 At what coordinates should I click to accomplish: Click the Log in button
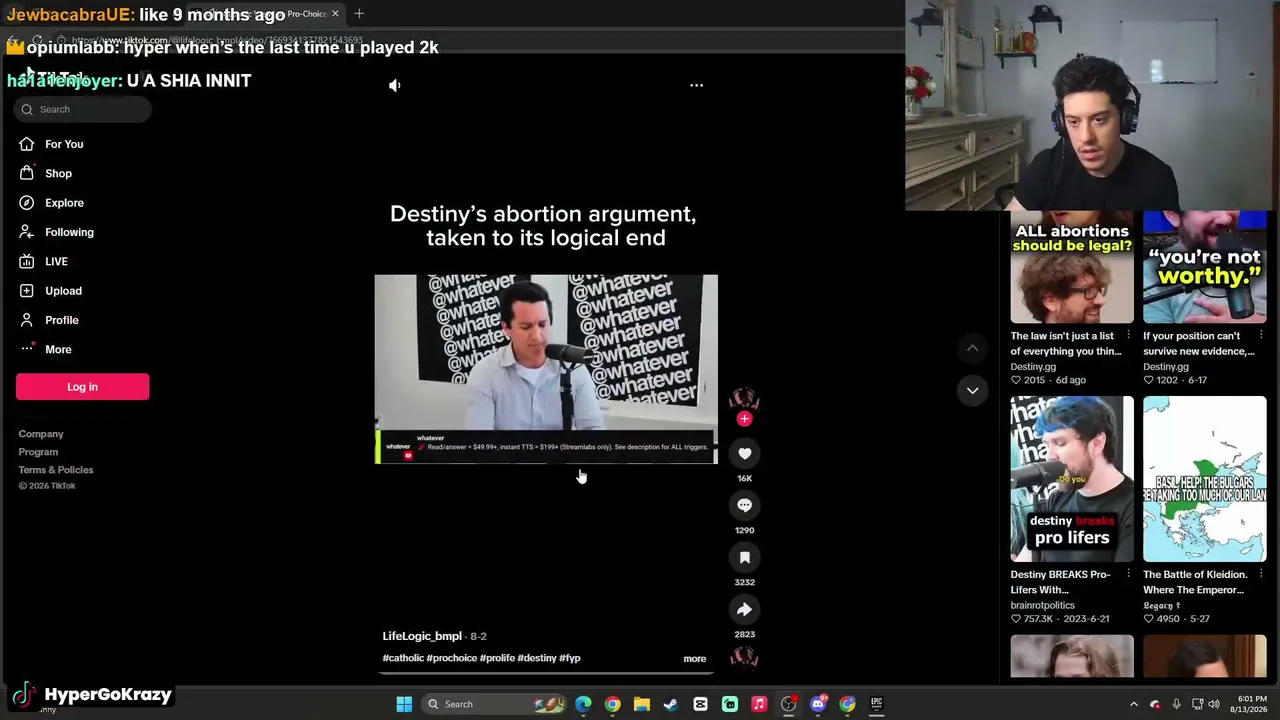(82, 387)
